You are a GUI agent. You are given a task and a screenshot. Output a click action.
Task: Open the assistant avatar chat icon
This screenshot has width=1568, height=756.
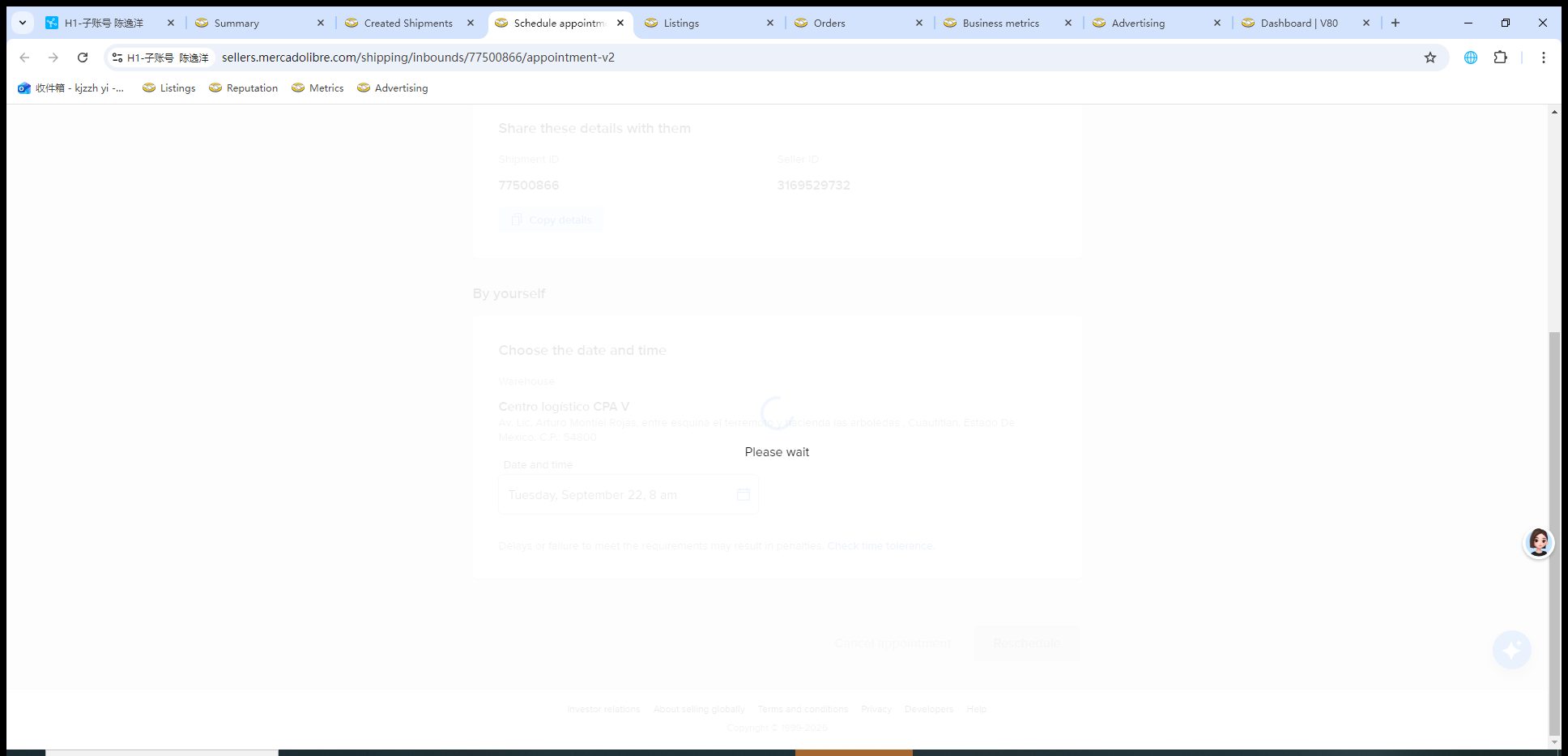(x=1539, y=542)
